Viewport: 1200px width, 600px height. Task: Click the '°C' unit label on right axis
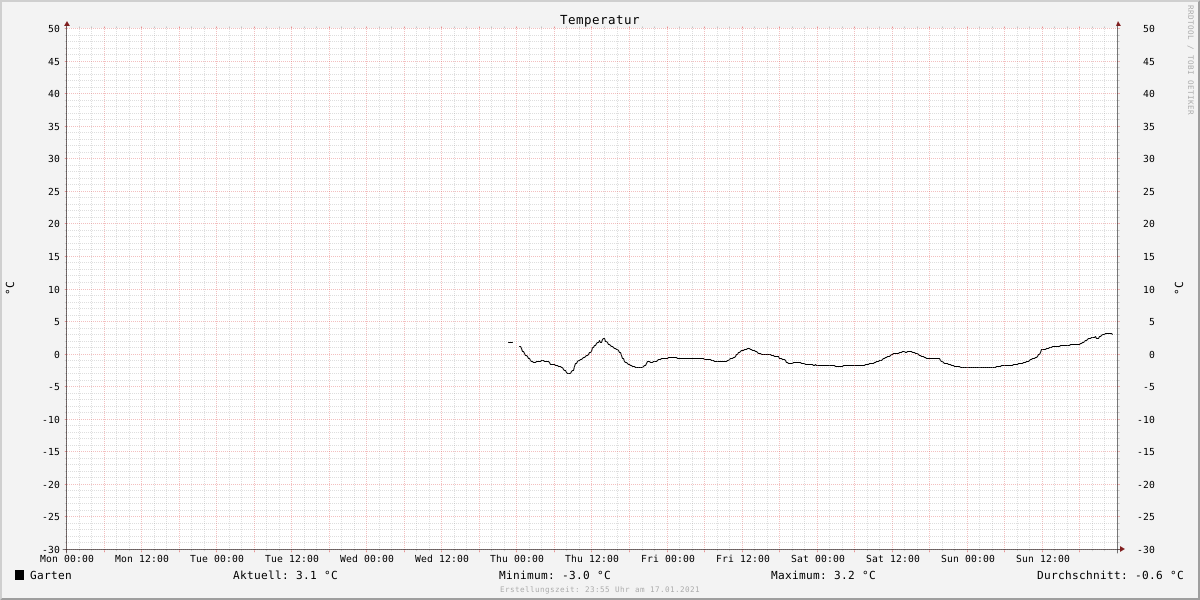[1178, 288]
